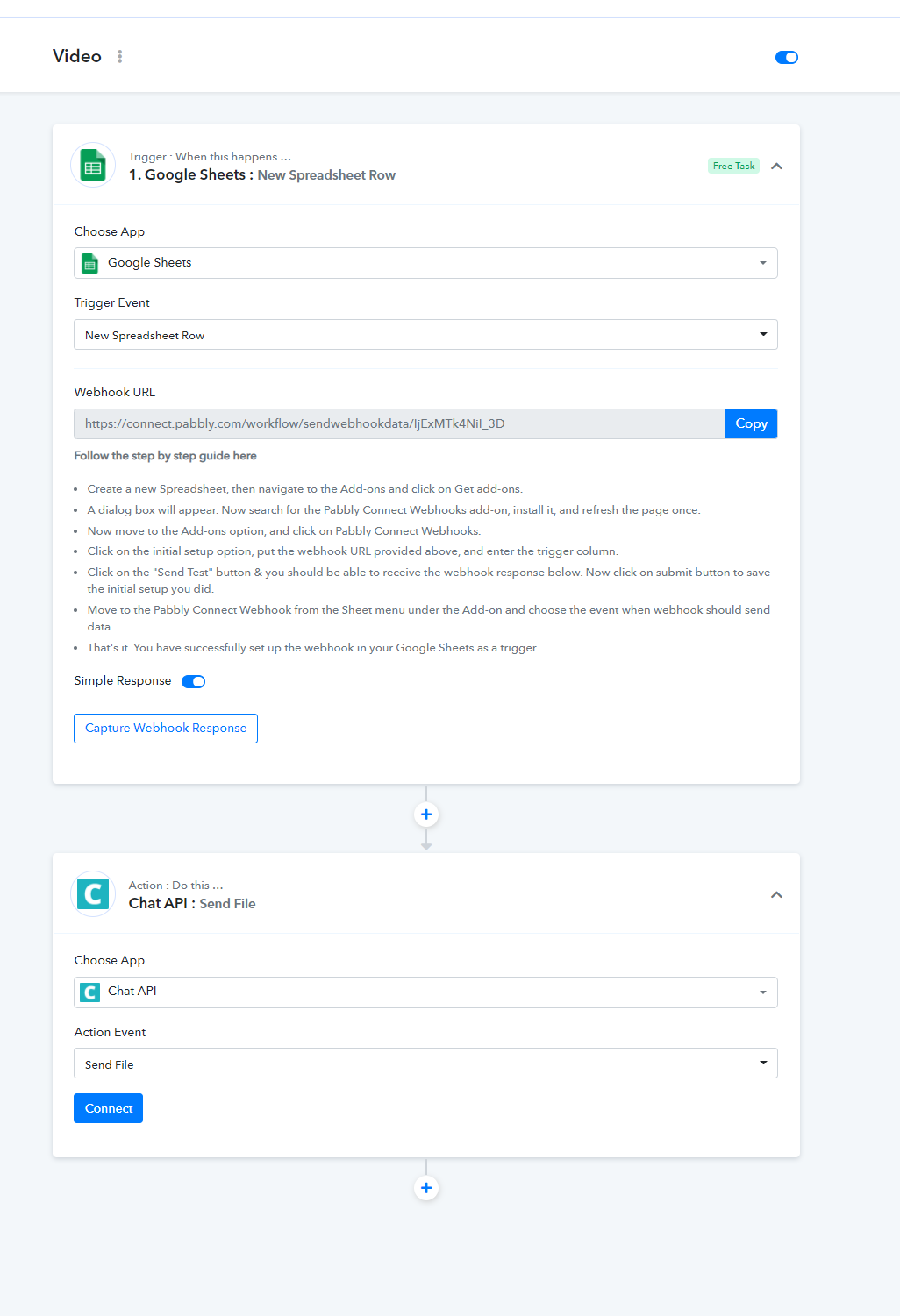Click the Google Sheets trigger step icon
Image resolution: width=900 pixels, height=1316 pixels.
click(x=93, y=165)
